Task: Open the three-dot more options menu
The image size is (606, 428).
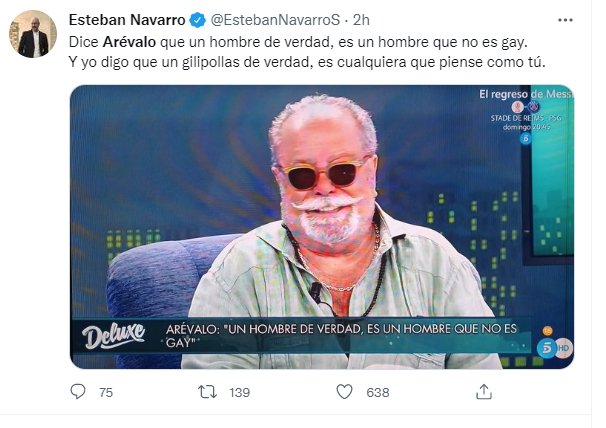Action: tap(565, 20)
